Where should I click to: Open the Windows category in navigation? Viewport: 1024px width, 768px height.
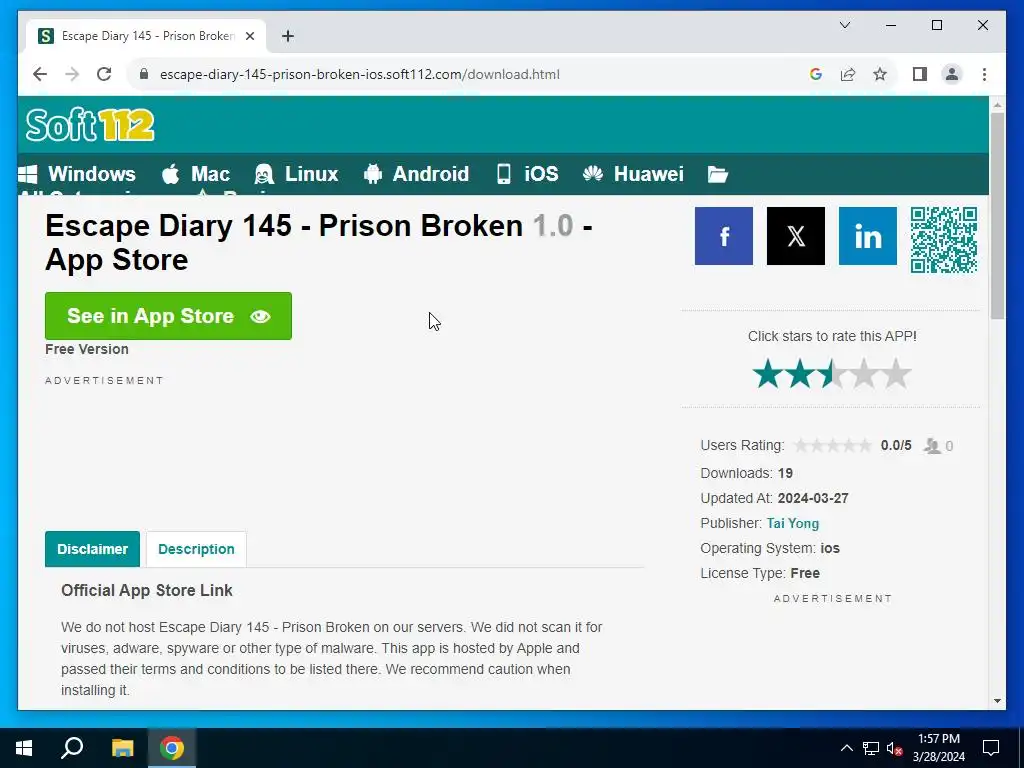point(77,174)
